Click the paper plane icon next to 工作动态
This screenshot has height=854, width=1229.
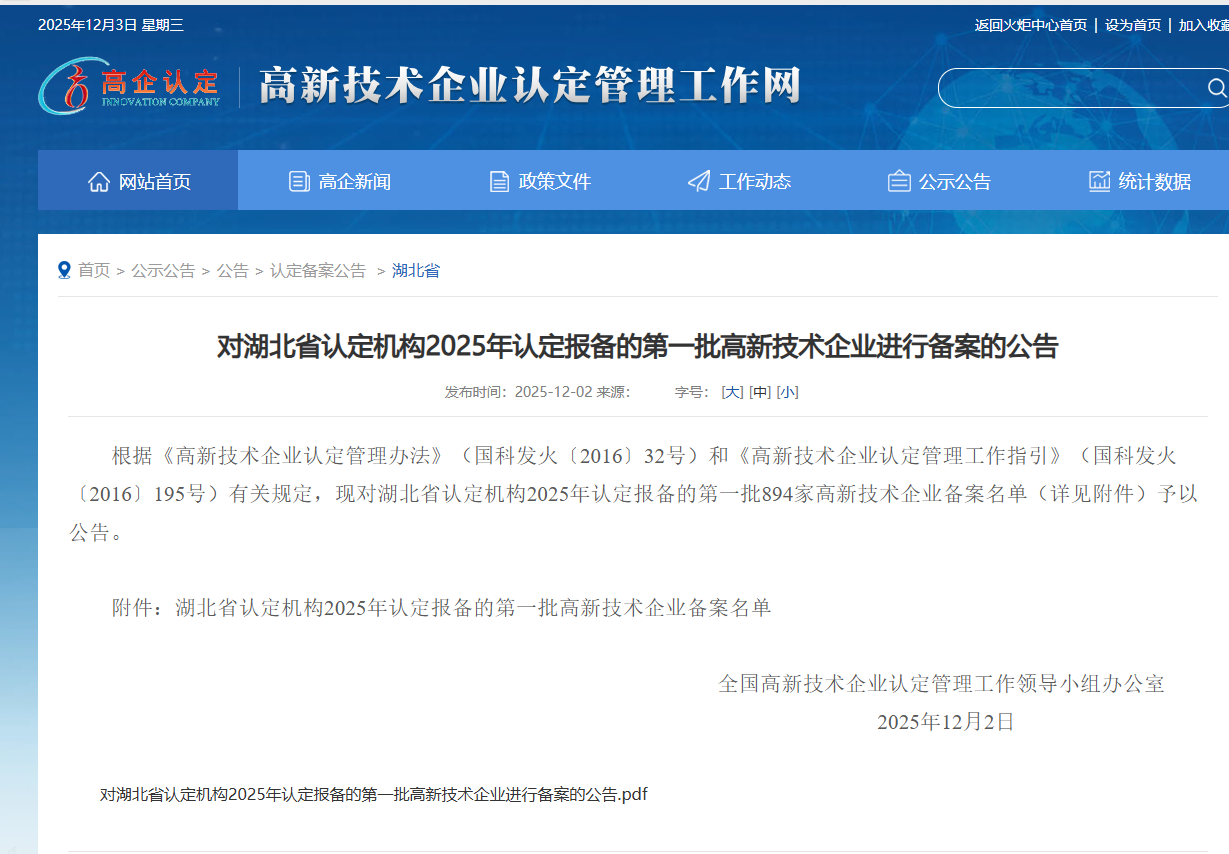tap(697, 181)
